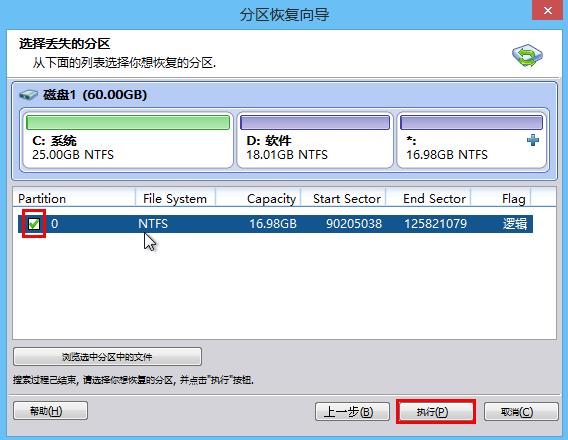Image resolution: width=568 pixels, height=440 pixels.
Task: Click the purple bar above D: 软件
Action: point(315,122)
